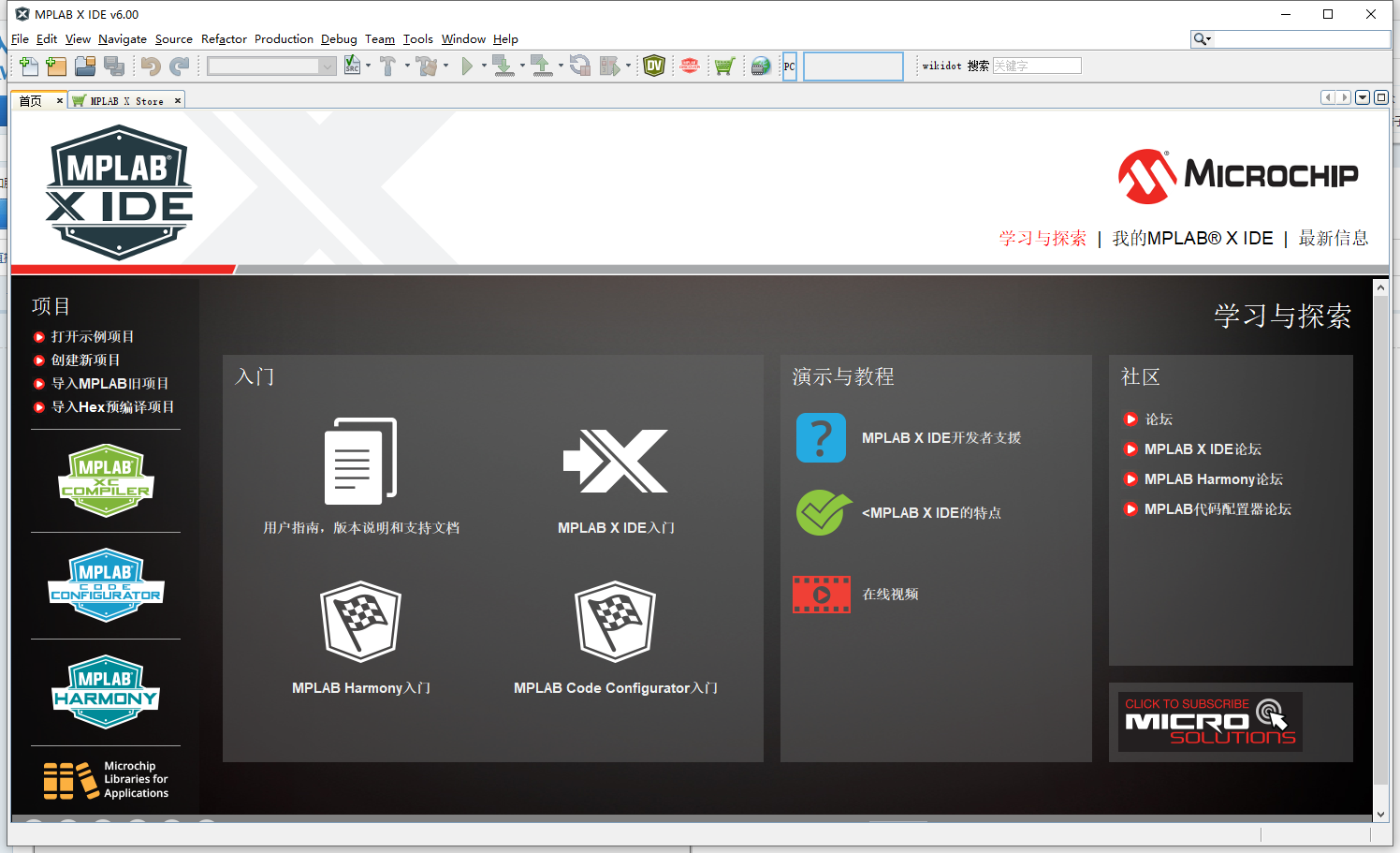Open the Navigate menu
The width and height of the screenshot is (1400, 853).
[x=123, y=39]
